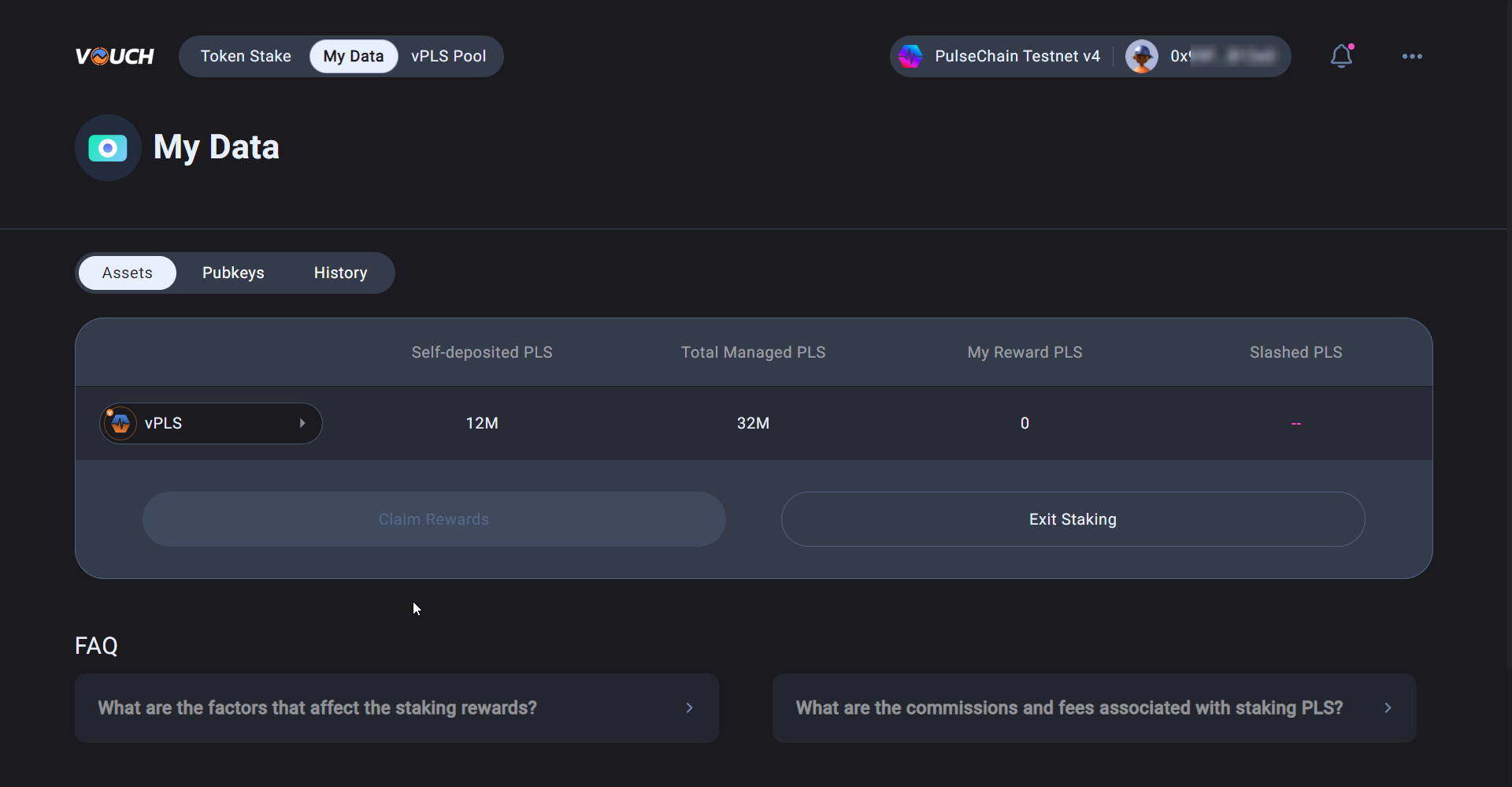This screenshot has height=787, width=1512.
Task: Click the Self-deposited PLS column header
Action: [482, 352]
